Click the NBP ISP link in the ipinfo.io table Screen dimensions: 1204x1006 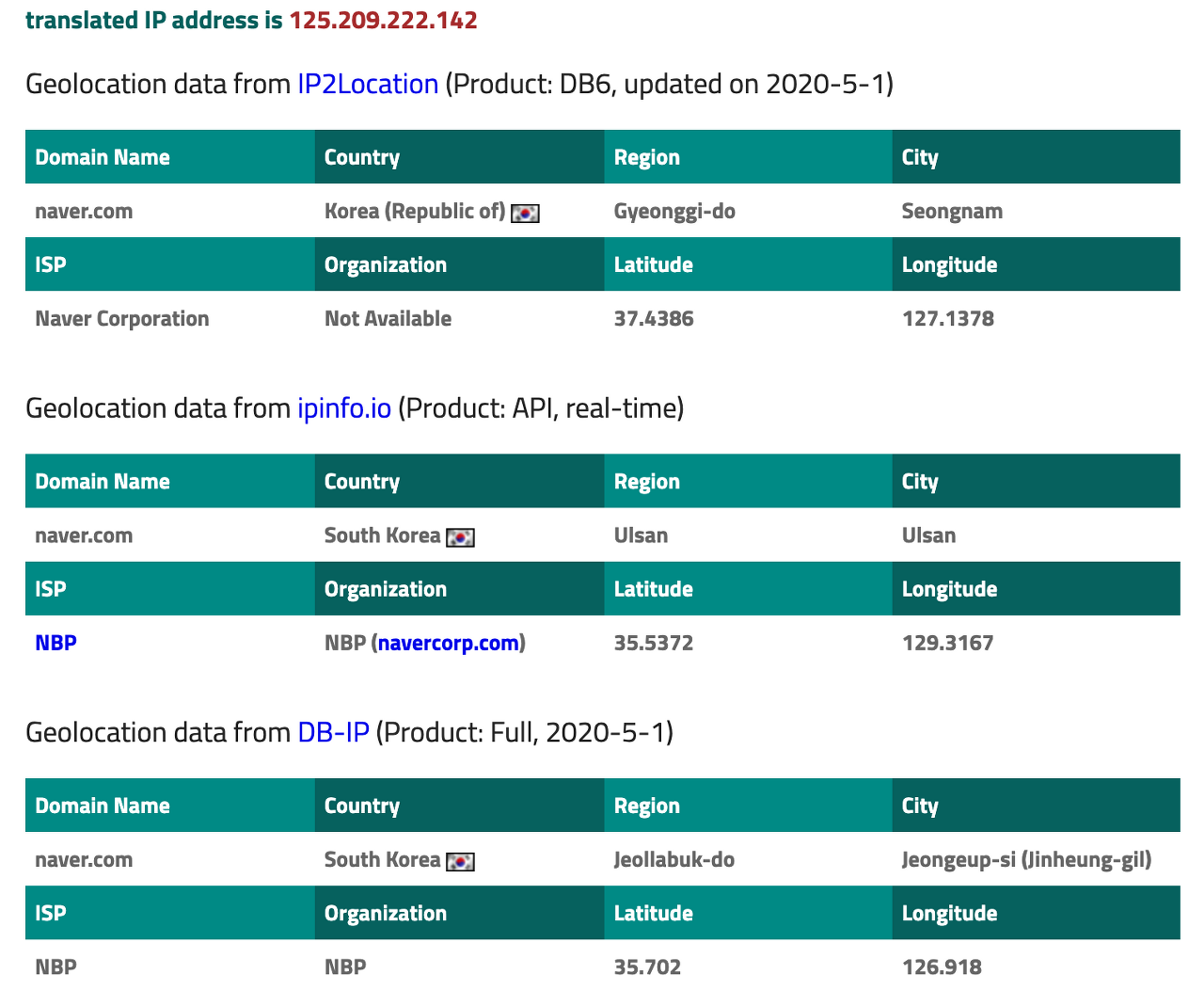(55, 643)
